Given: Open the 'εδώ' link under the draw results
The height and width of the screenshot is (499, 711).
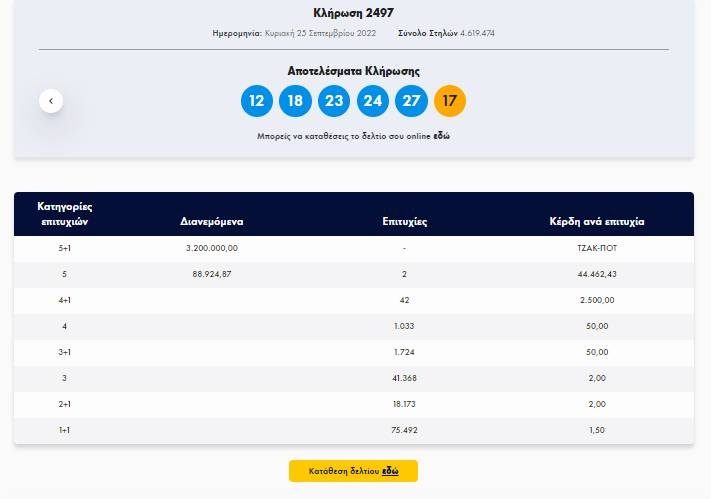Looking at the screenshot, I should point(441,135).
